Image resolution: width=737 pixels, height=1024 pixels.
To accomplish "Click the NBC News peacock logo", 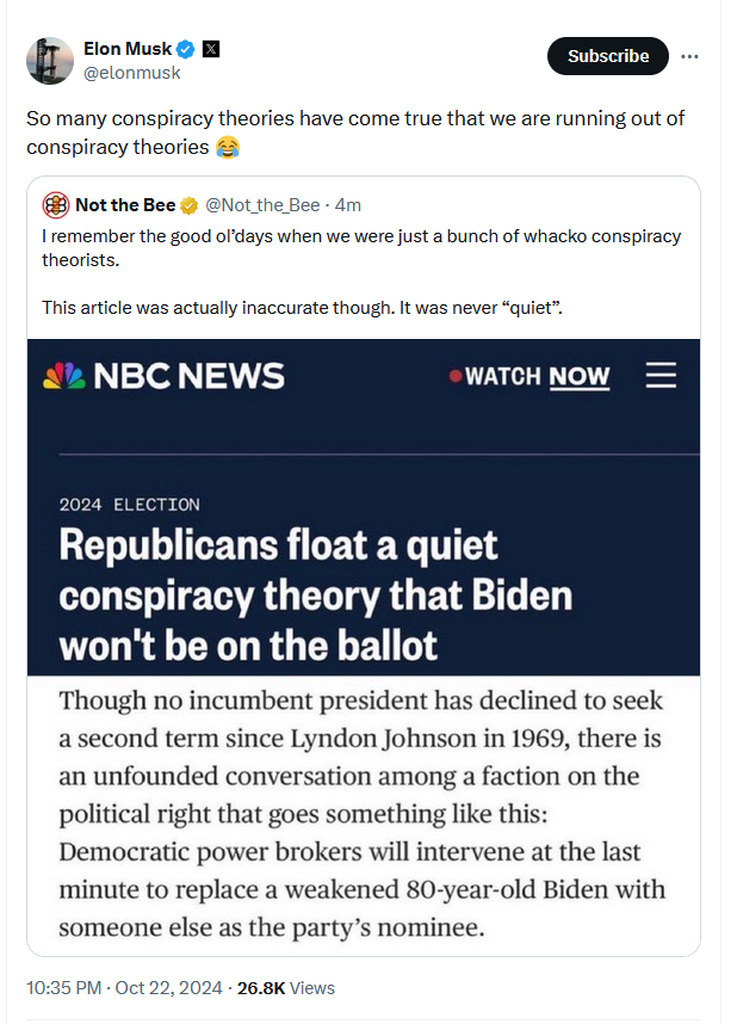I will [63, 376].
